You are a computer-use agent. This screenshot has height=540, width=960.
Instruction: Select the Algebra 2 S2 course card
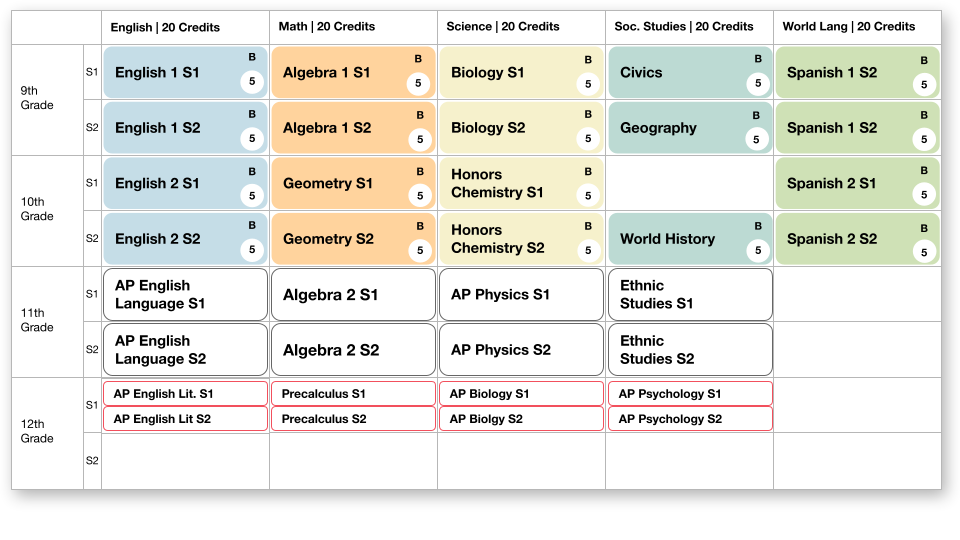[353, 350]
